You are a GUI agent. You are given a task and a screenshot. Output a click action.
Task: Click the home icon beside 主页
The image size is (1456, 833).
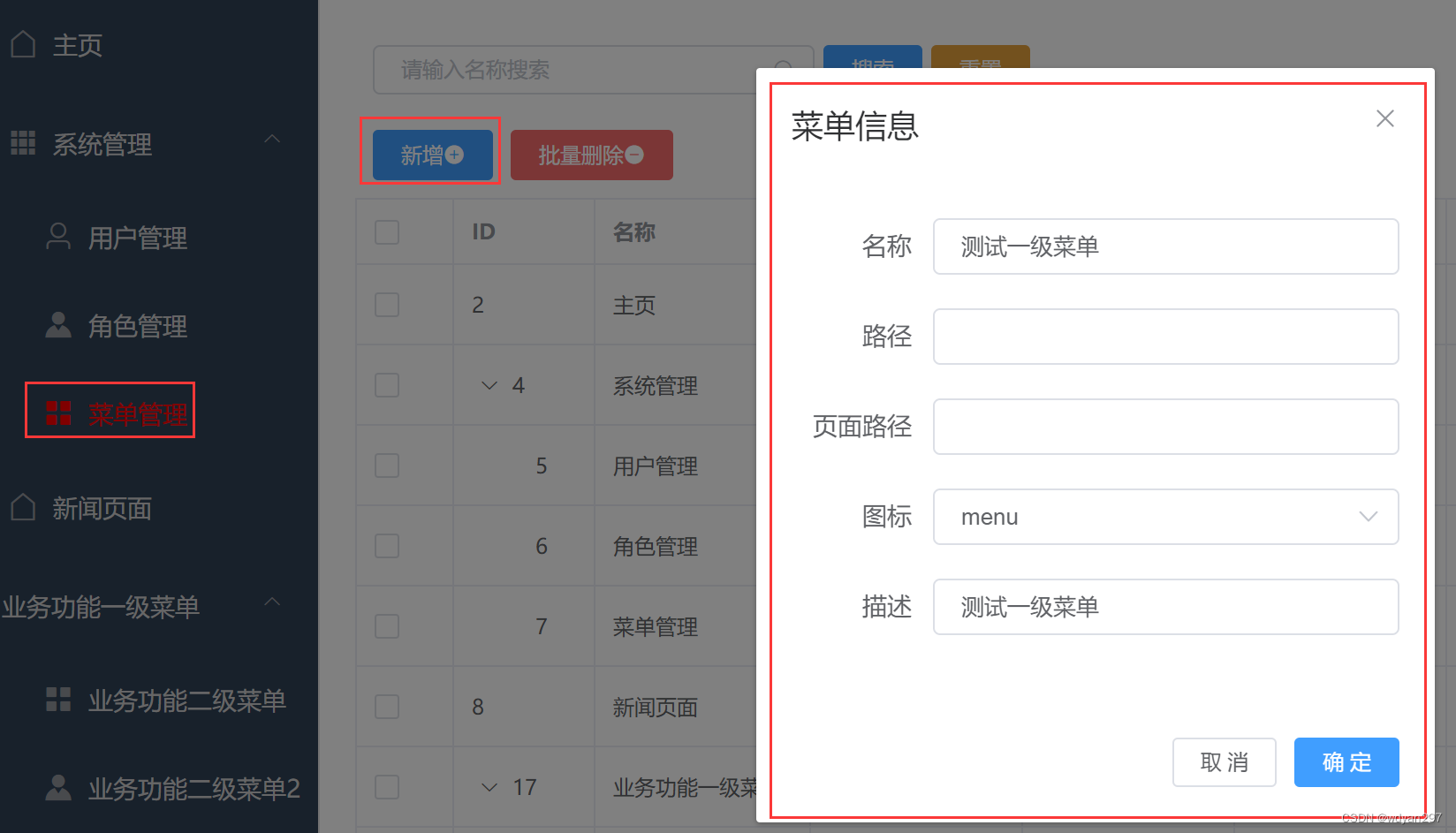(23, 42)
